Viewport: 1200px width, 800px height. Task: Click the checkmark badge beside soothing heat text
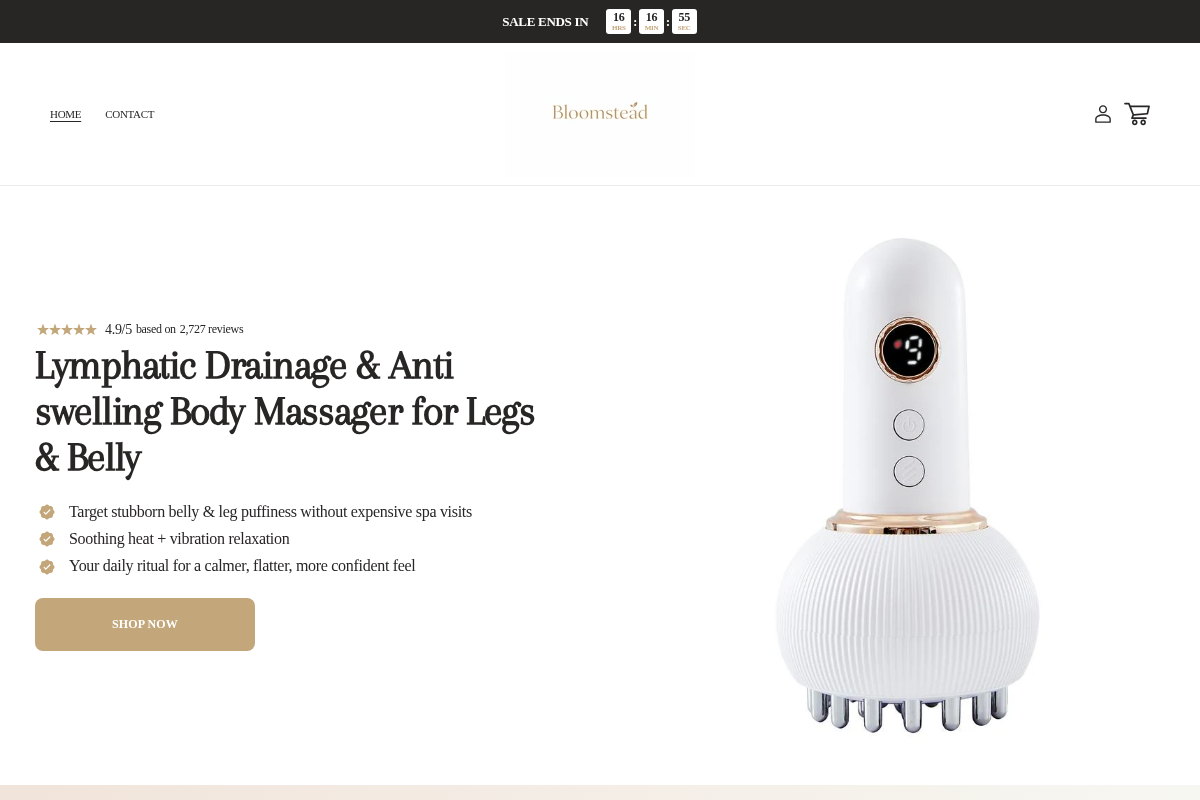[x=47, y=539]
